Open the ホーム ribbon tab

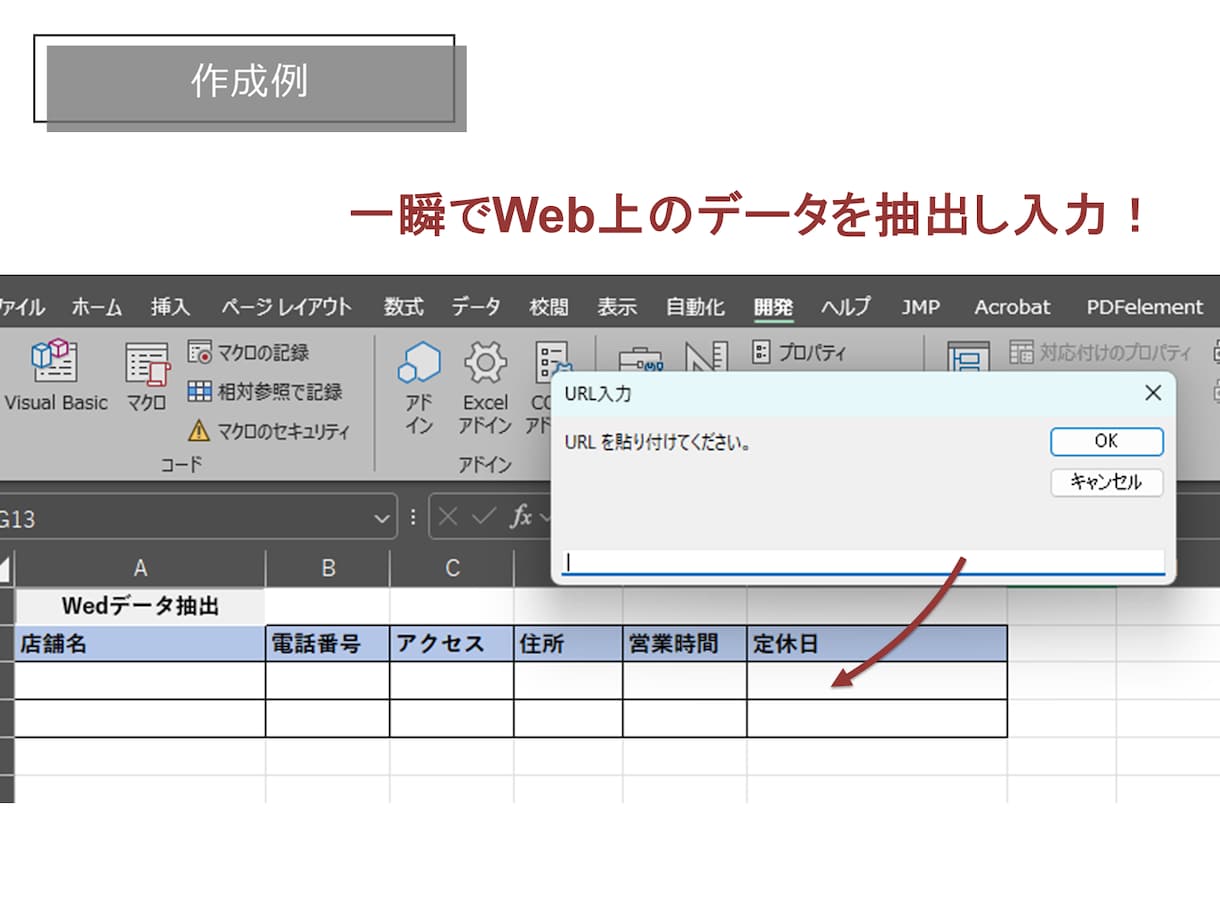click(x=96, y=307)
